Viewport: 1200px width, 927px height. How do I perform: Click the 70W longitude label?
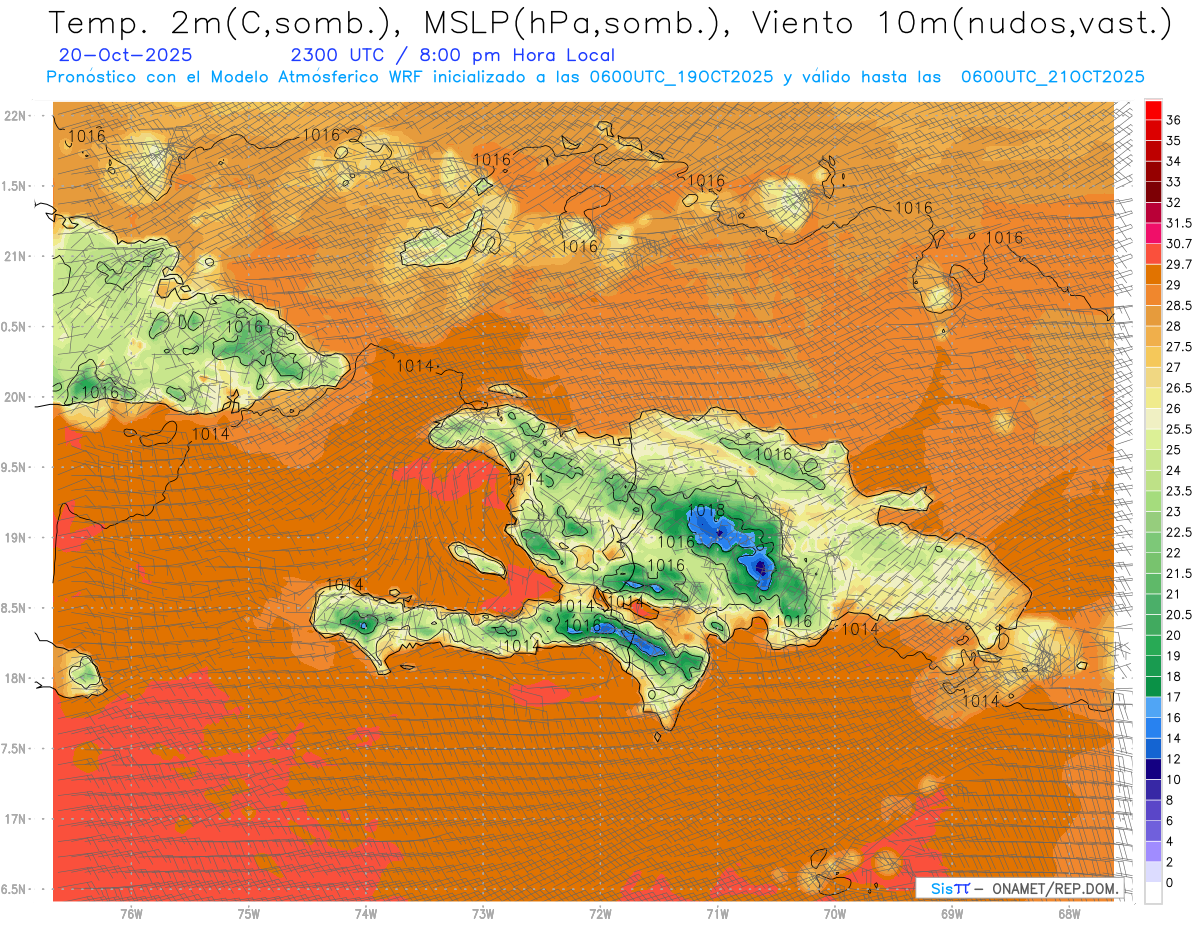[x=835, y=913]
